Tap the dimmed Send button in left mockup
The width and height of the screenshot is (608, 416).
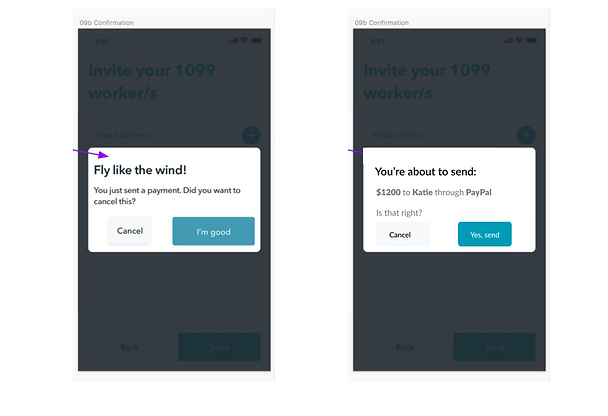click(x=219, y=347)
